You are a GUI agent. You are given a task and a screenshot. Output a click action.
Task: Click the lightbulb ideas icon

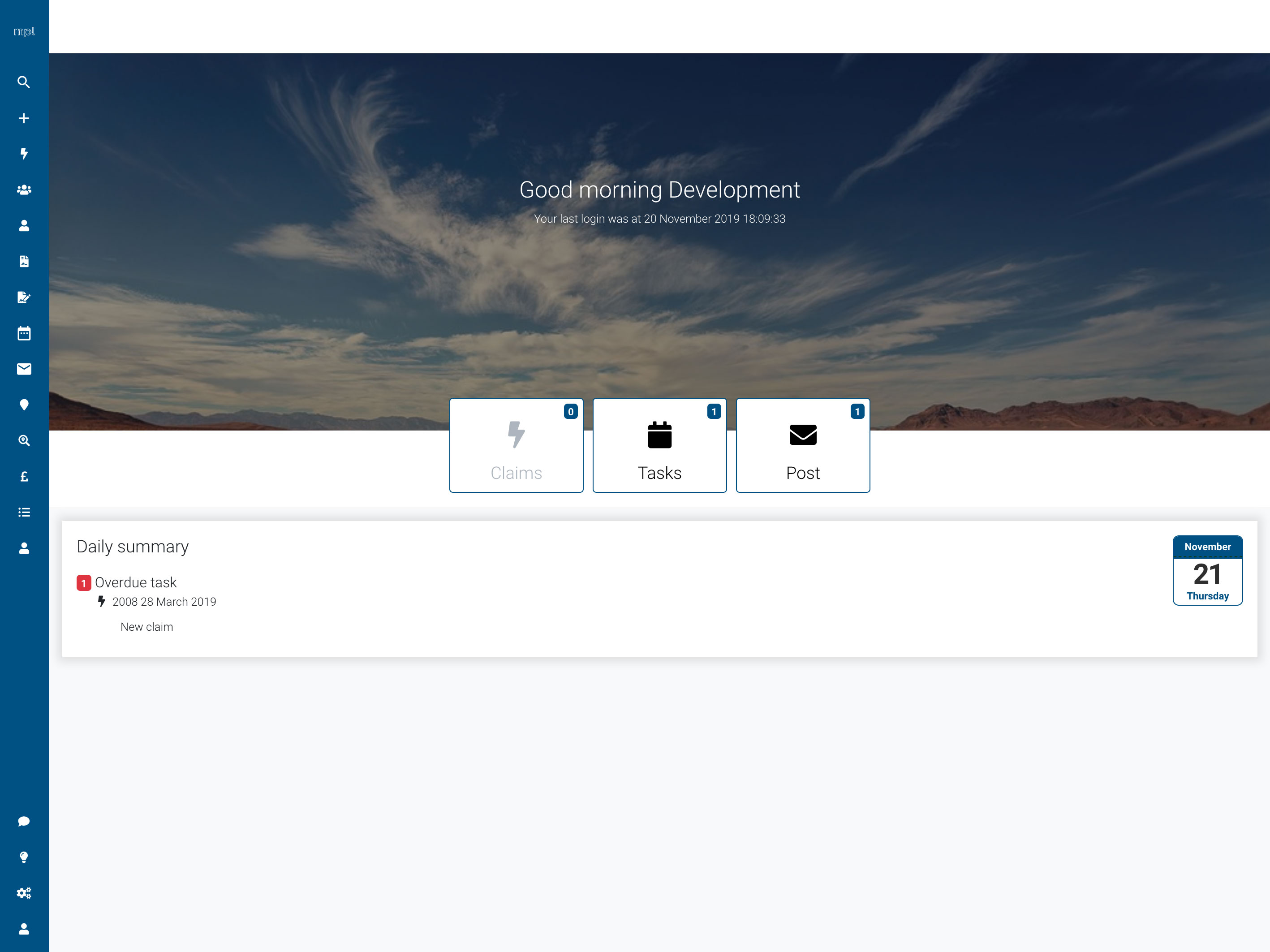coord(24,857)
